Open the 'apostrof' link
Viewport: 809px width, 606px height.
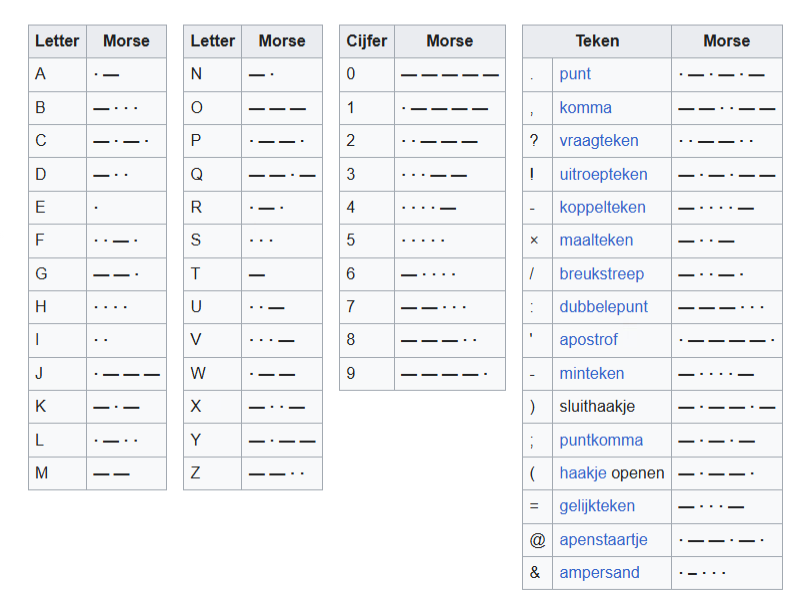(588, 340)
